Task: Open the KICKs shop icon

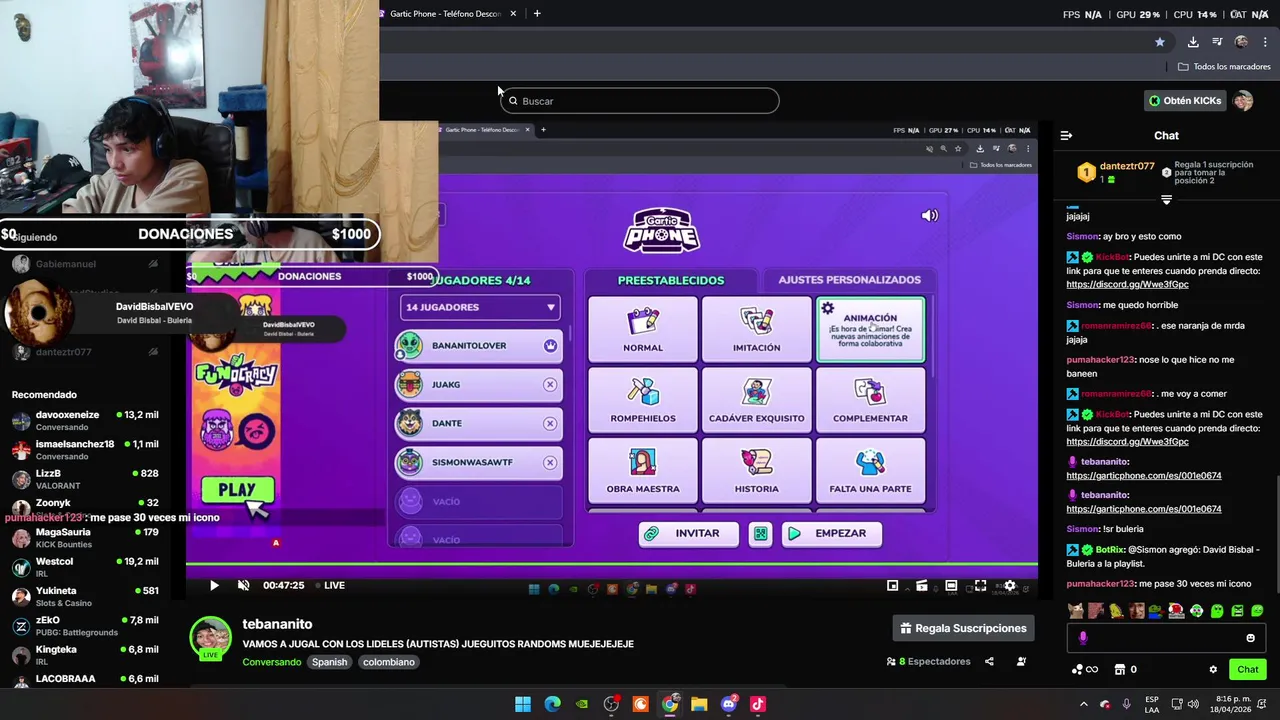Action: tap(1120, 669)
